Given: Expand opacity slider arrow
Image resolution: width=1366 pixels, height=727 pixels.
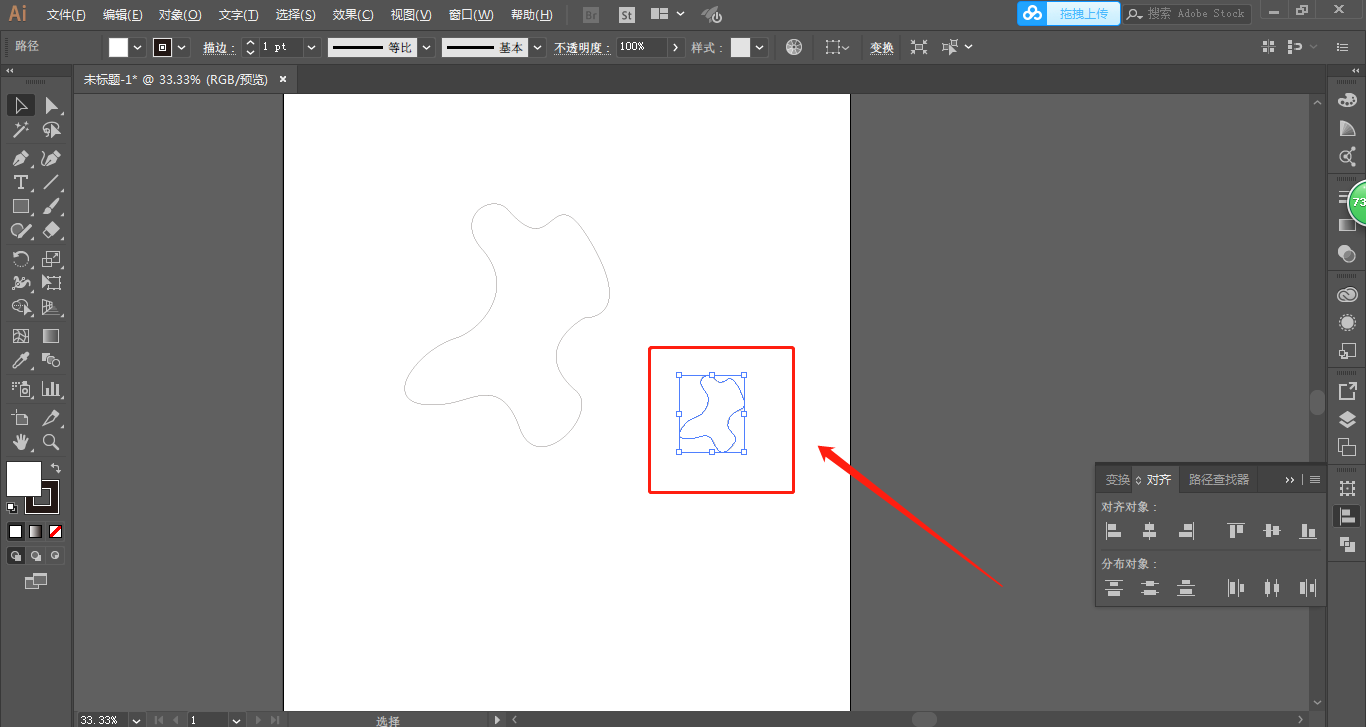Looking at the screenshot, I should coord(676,47).
